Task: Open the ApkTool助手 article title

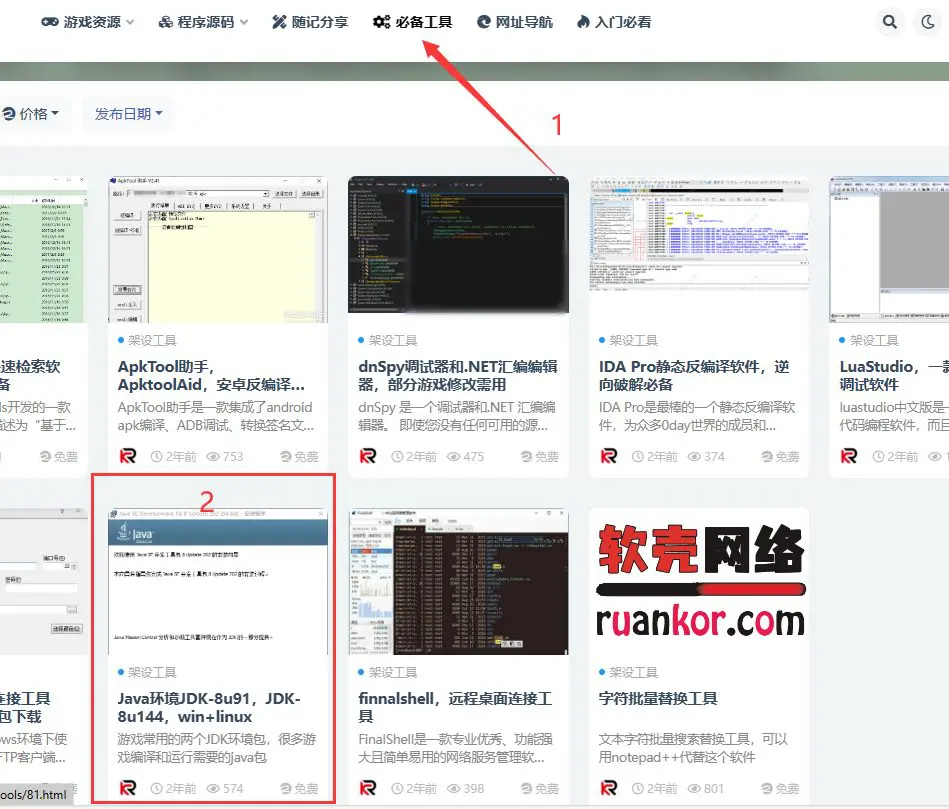Action: point(211,376)
